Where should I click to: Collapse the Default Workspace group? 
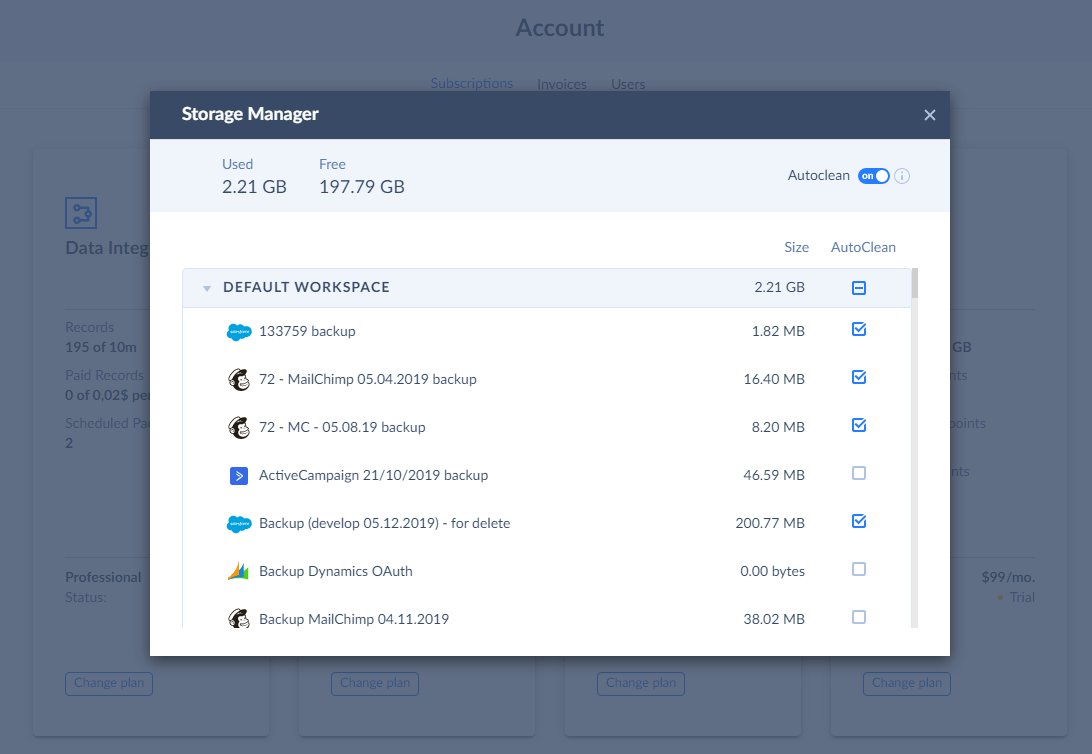207,288
